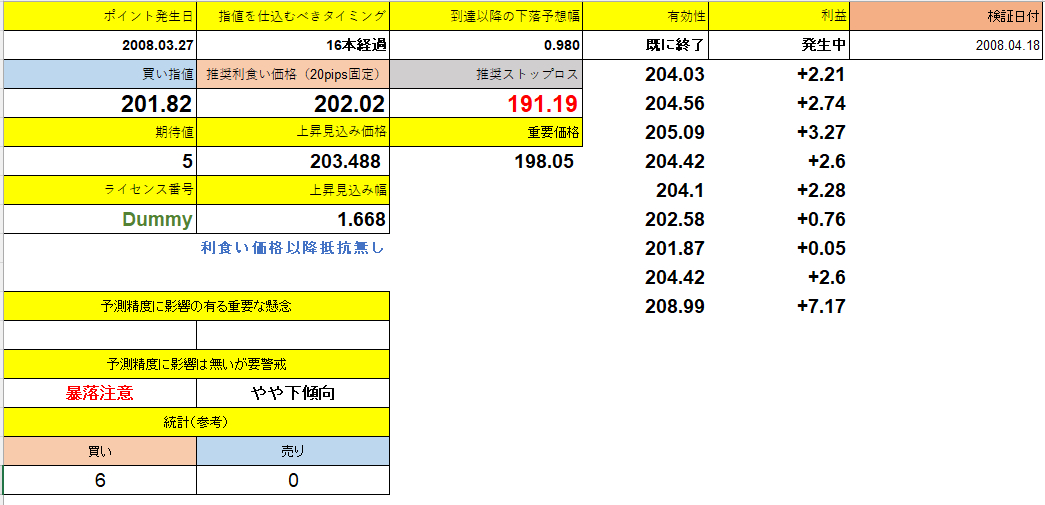The height and width of the screenshot is (505, 1045).
Task: Click the buy count cell 6
Action: (x=100, y=480)
